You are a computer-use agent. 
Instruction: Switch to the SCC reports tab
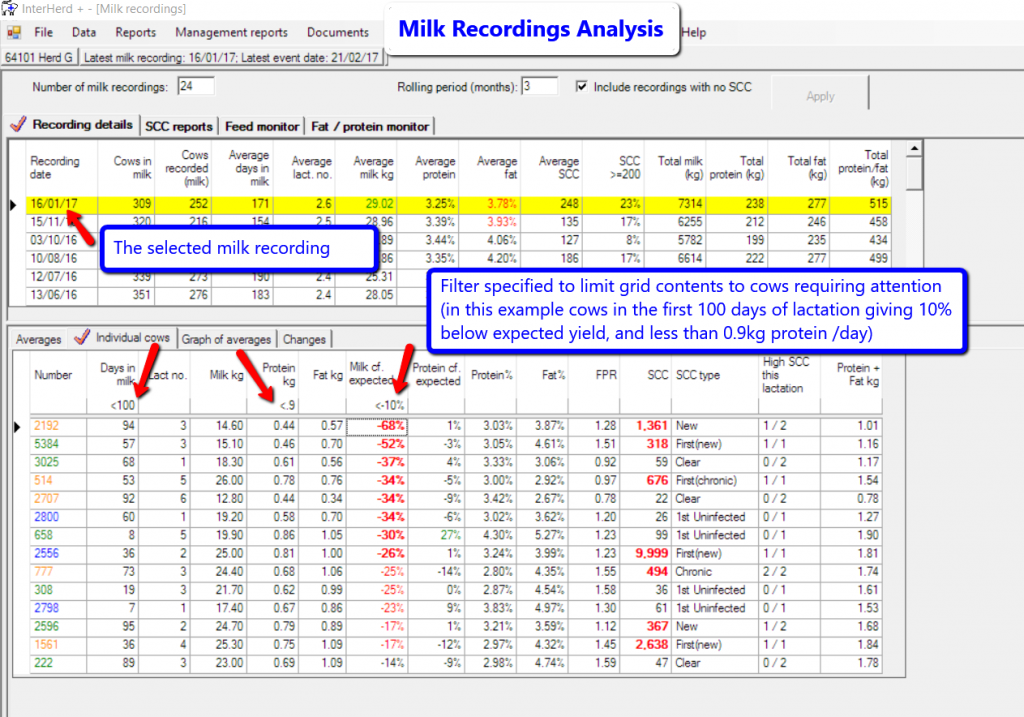point(178,126)
